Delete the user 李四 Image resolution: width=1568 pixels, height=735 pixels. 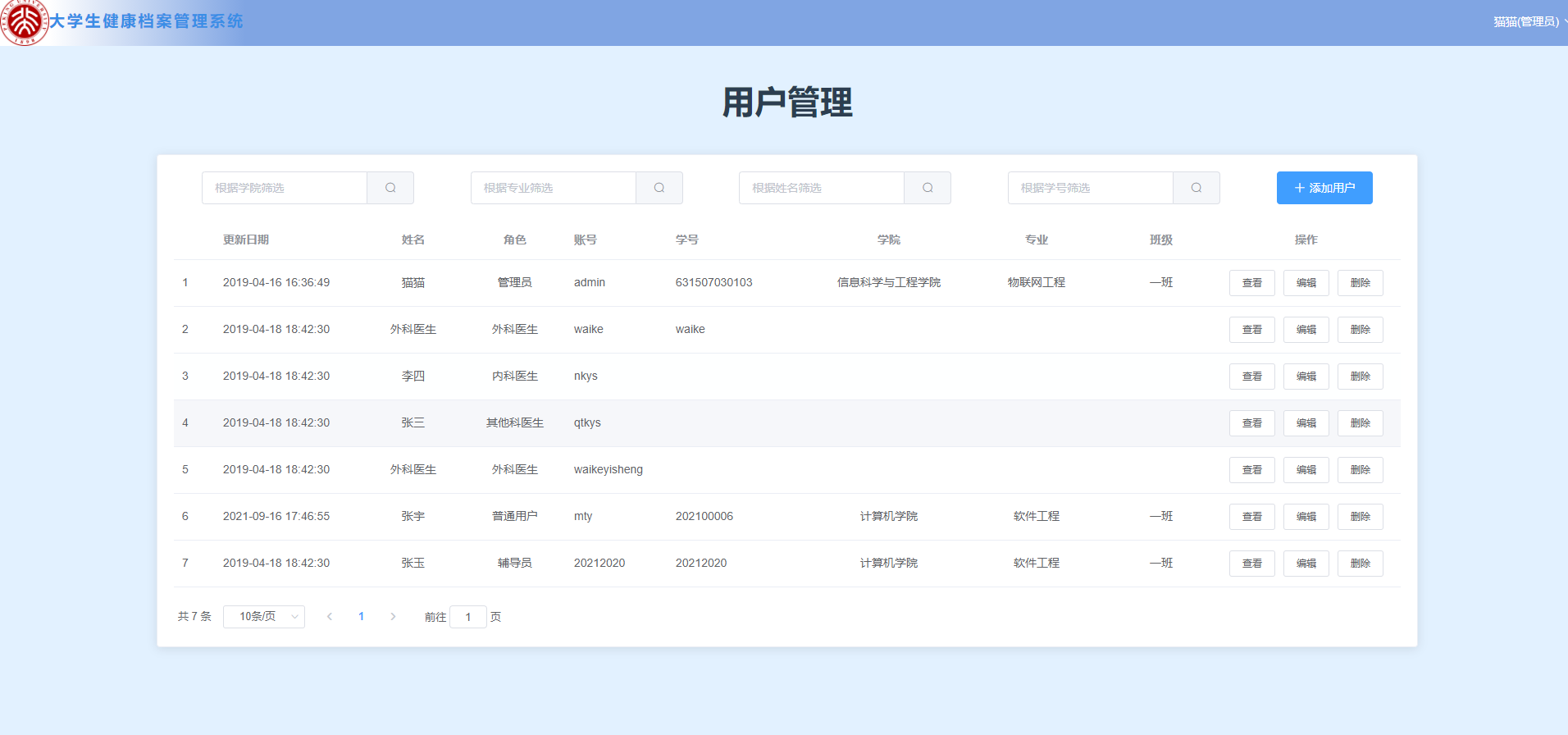[x=1360, y=377]
